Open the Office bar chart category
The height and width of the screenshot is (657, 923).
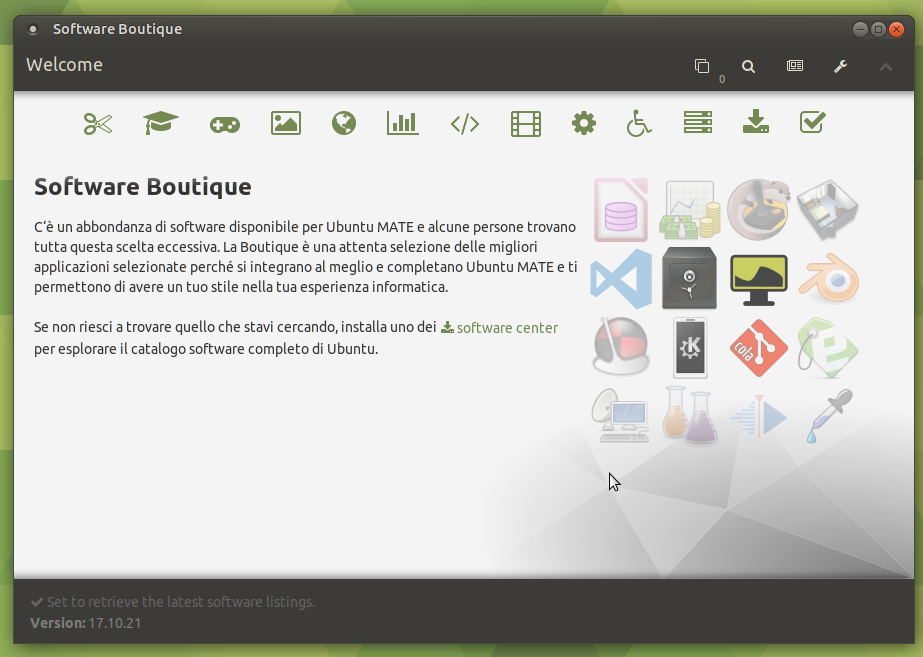click(x=403, y=123)
